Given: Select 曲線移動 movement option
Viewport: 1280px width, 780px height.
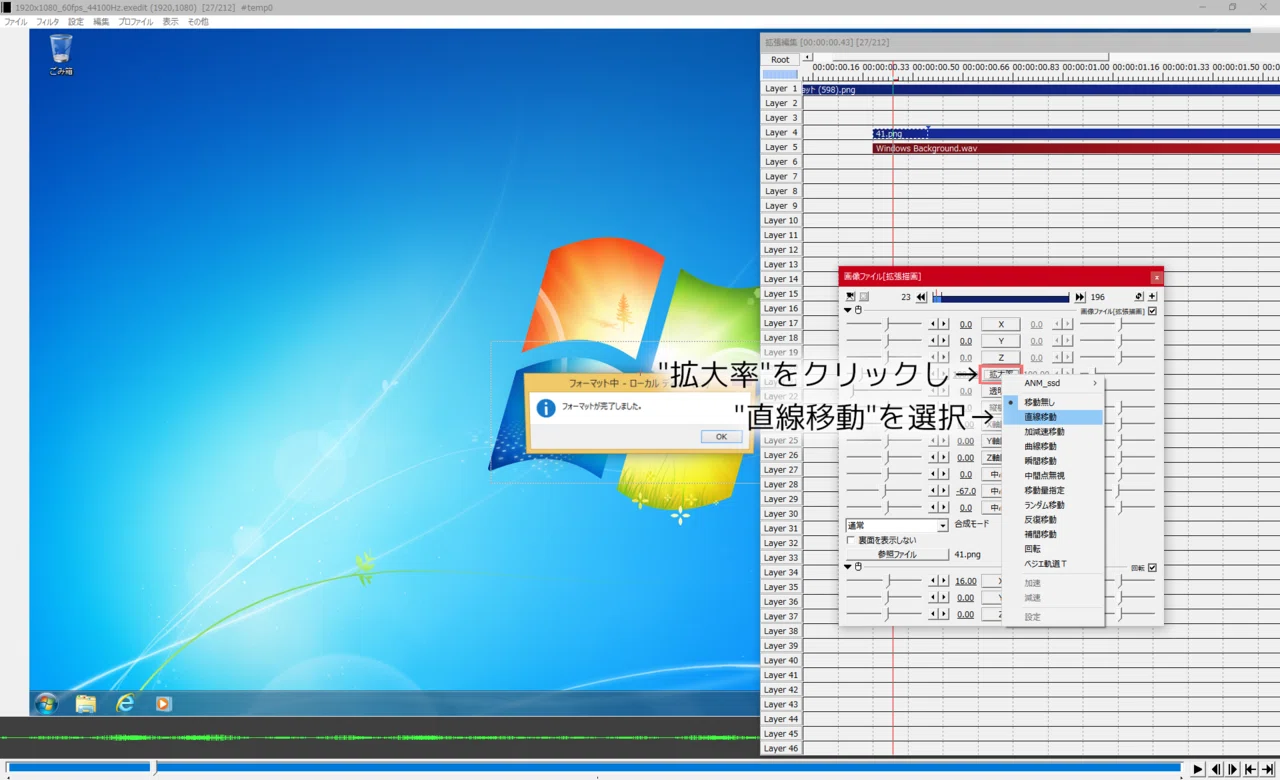Looking at the screenshot, I should pos(1053,447).
